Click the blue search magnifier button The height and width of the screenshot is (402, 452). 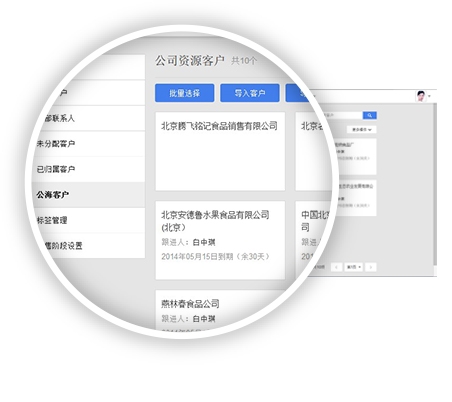tap(370, 115)
